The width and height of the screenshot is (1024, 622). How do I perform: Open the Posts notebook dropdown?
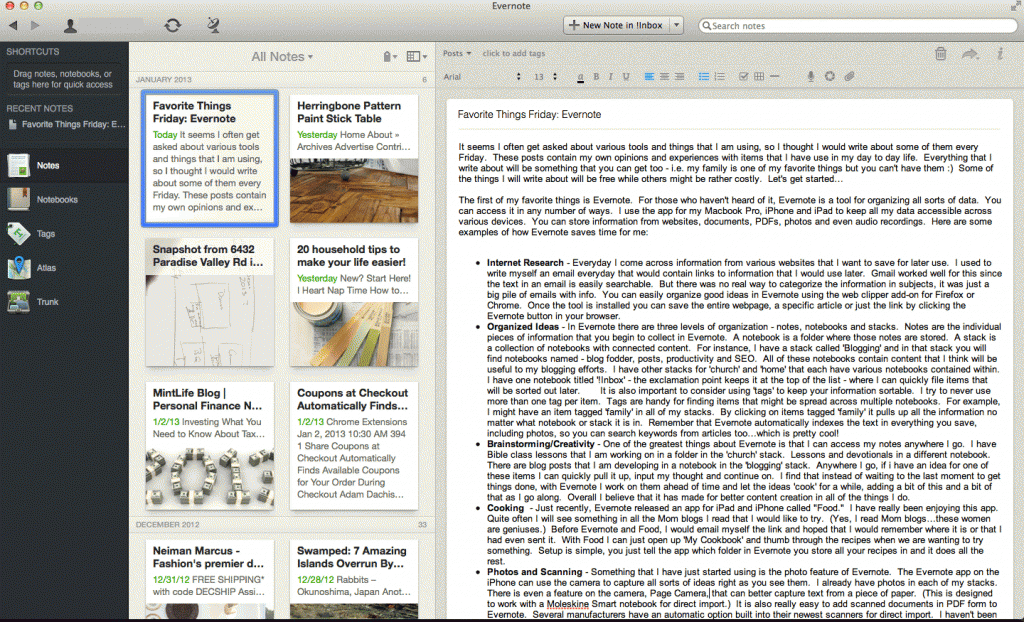457,54
